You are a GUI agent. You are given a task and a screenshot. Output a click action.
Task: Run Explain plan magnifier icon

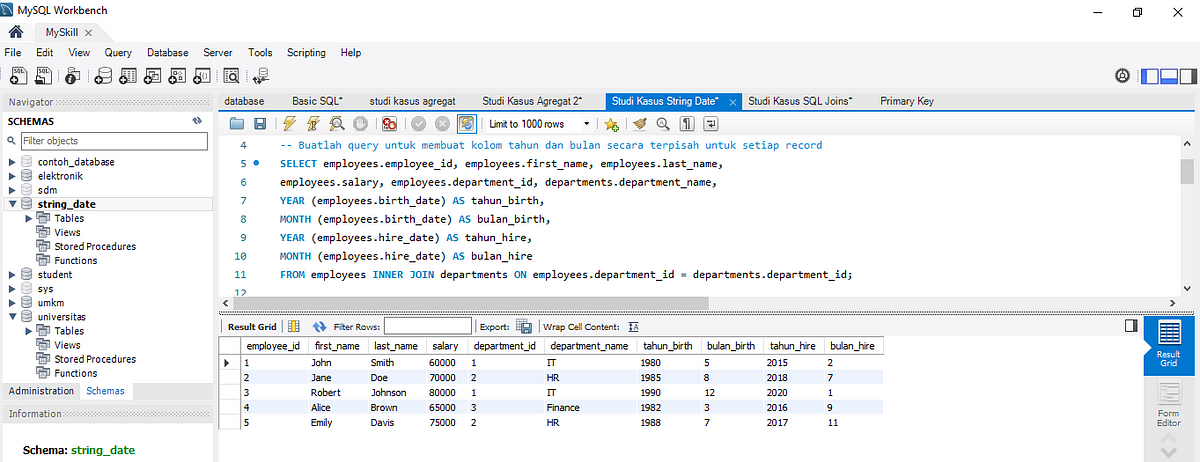pos(337,124)
